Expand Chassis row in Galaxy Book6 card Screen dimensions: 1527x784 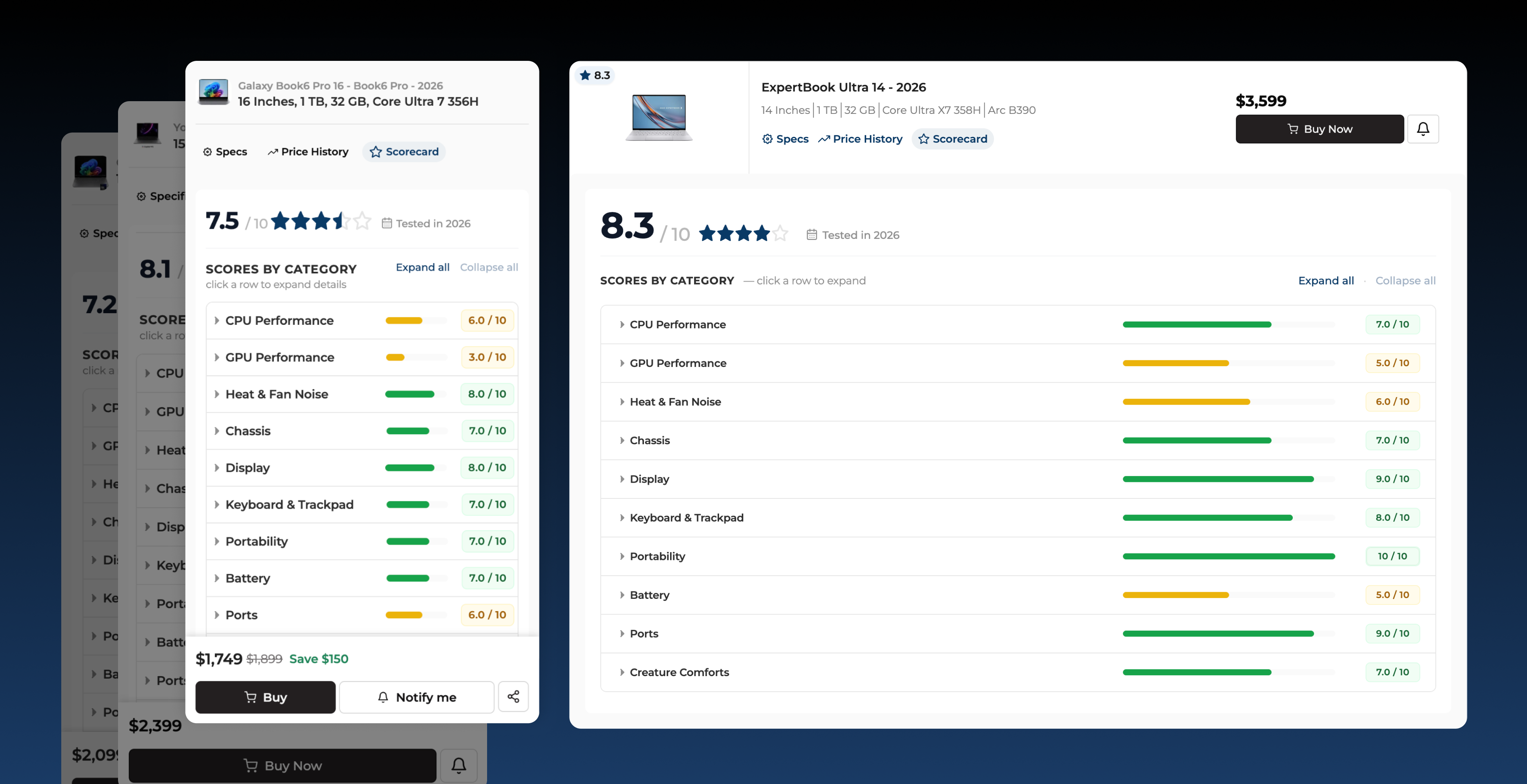coord(362,431)
